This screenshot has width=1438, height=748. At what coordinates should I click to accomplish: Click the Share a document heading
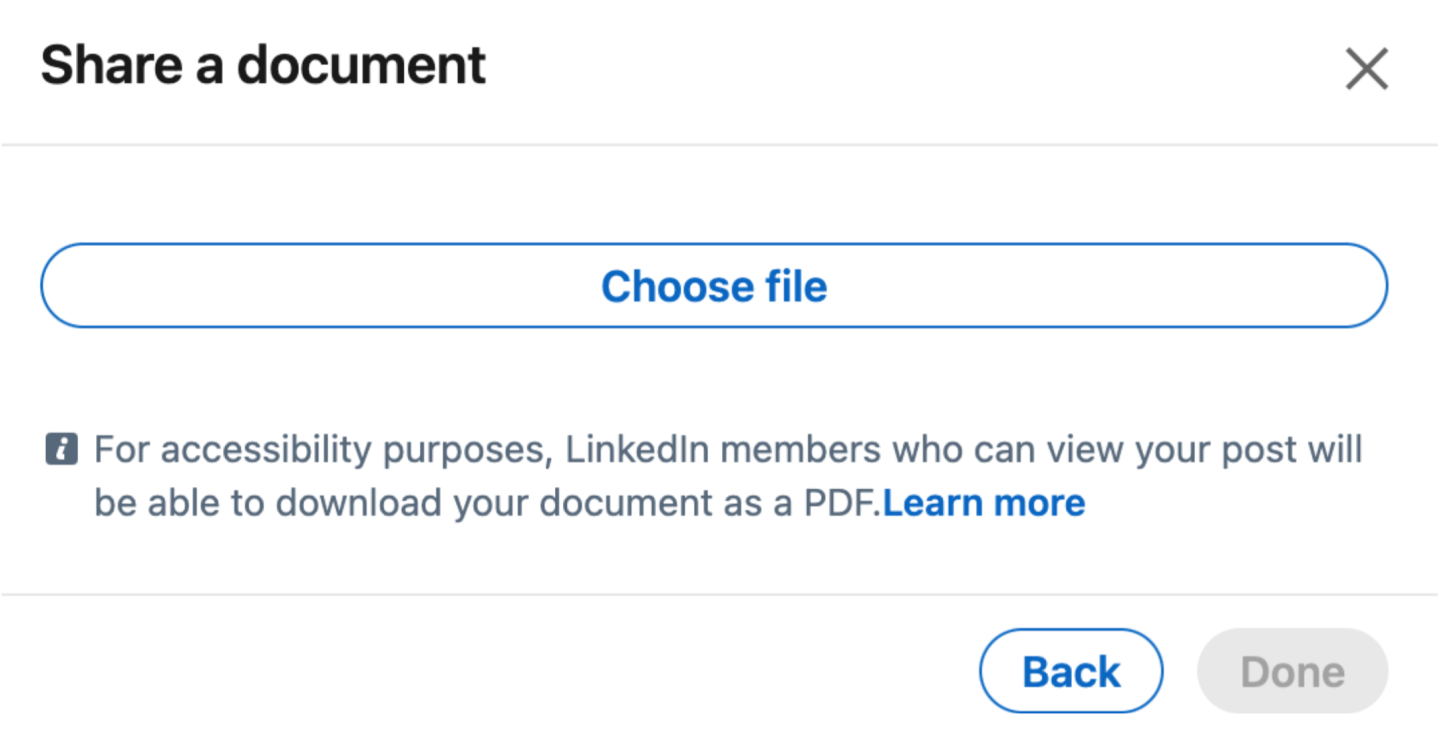pos(263,66)
